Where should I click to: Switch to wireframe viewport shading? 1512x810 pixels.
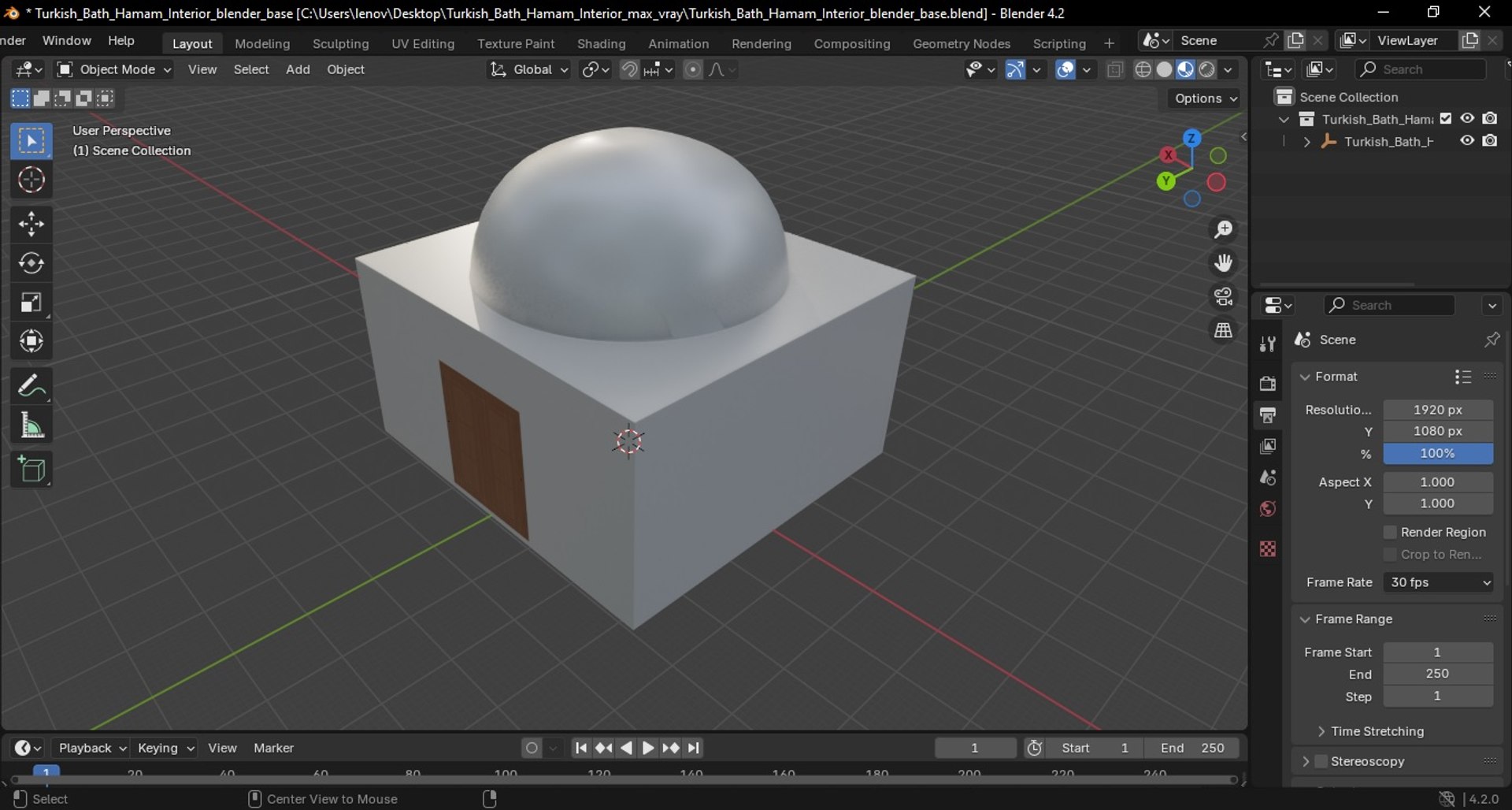click(x=1143, y=69)
